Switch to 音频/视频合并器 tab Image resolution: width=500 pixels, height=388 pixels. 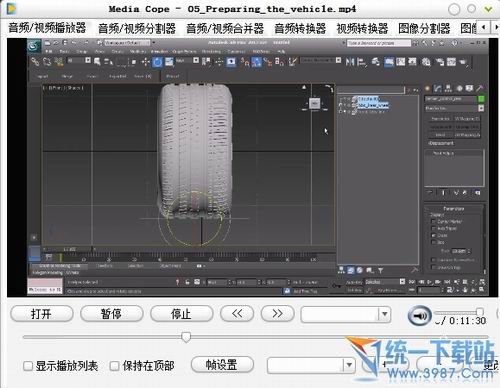tap(225, 28)
